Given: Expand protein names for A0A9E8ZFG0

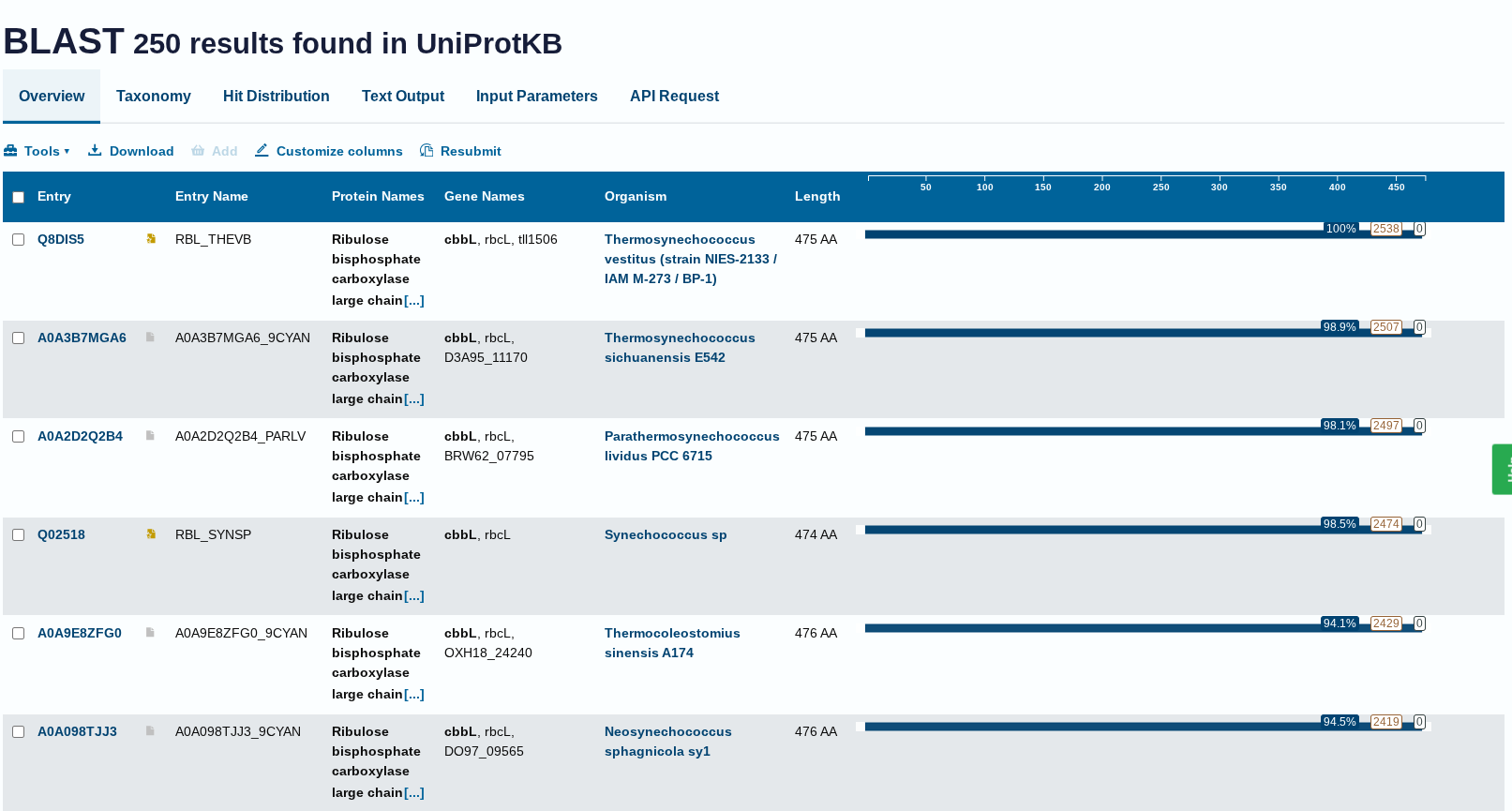Looking at the screenshot, I should tap(414, 694).
